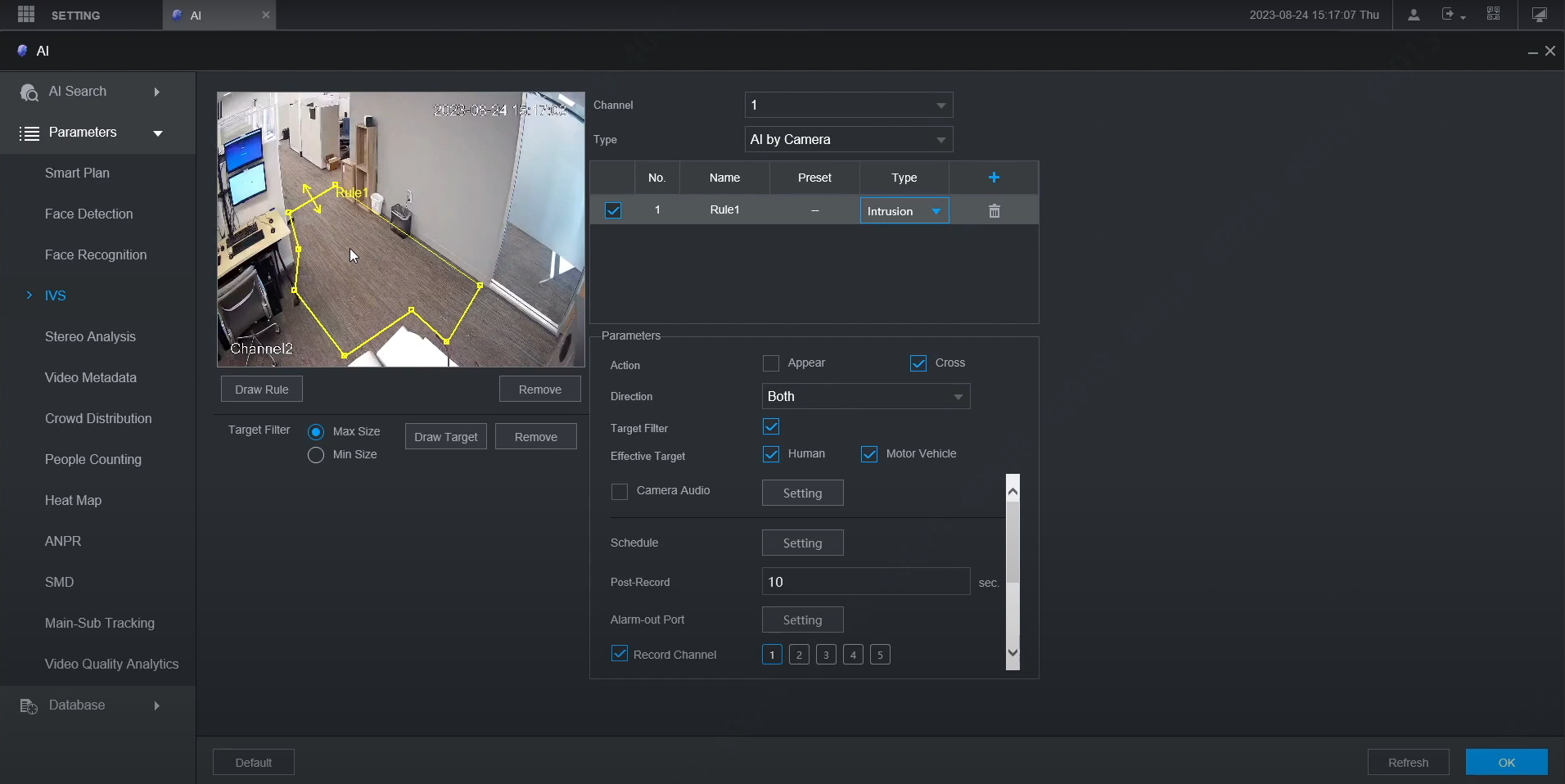Image resolution: width=1565 pixels, height=784 pixels.
Task: Click the user account icon in title bar
Action: [x=1412, y=14]
